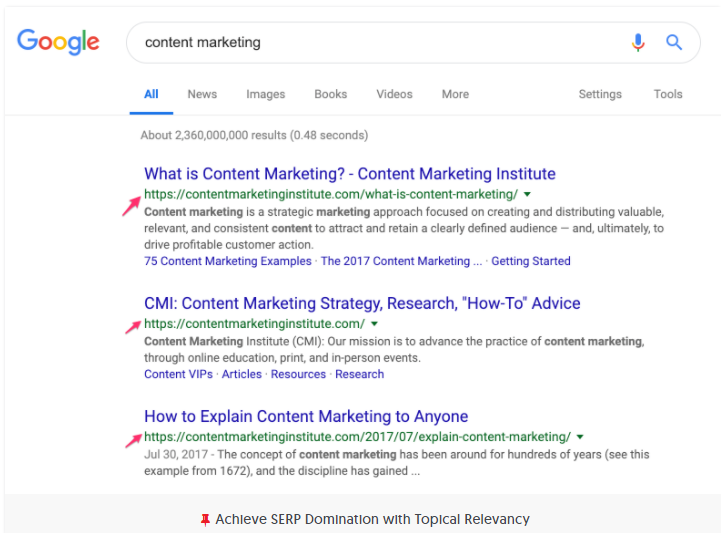The width and height of the screenshot is (721, 533).
Task: Click the red pin icon beside Achieve SERP Domination
Action: [205, 520]
